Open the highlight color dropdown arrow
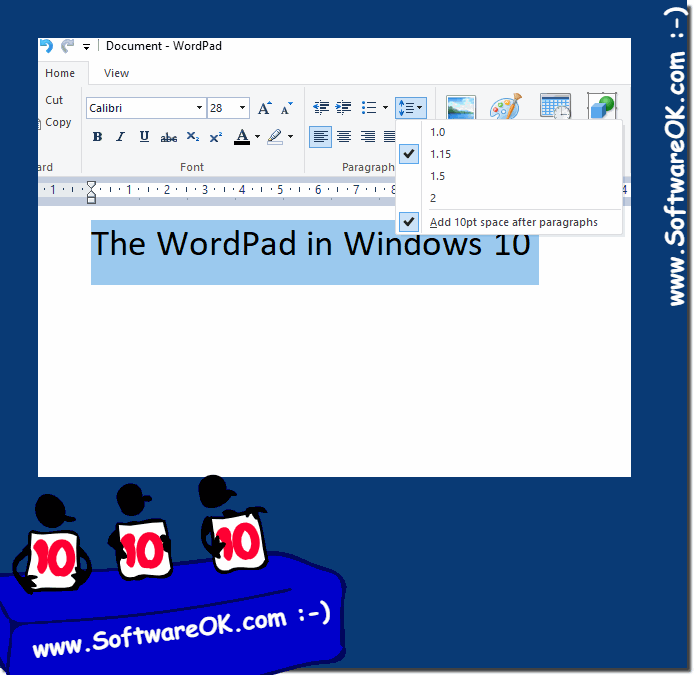The width and height of the screenshot is (694, 675). 290,137
